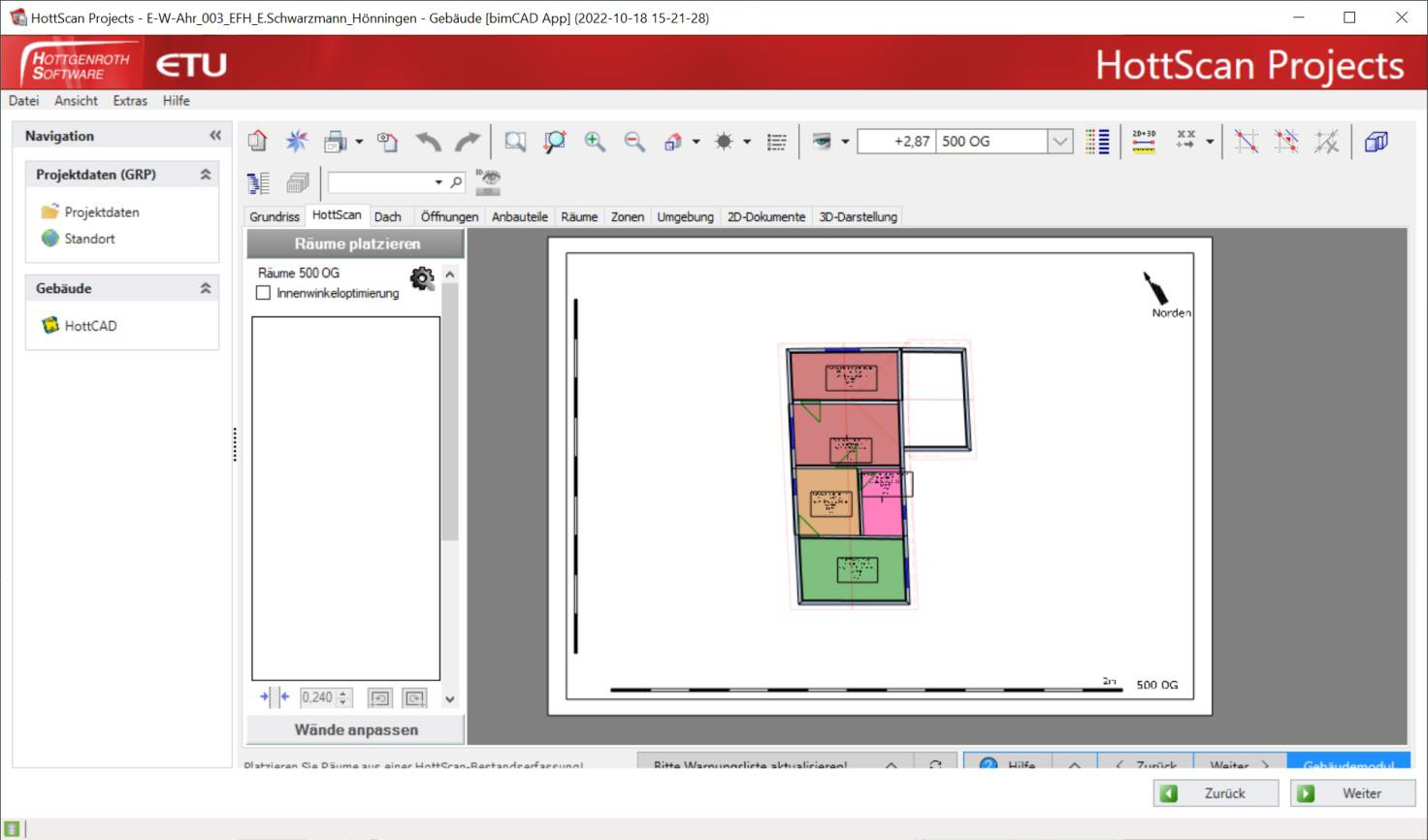Image resolution: width=1428 pixels, height=840 pixels.
Task: Click the list layout icon
Action: point(777,142)
